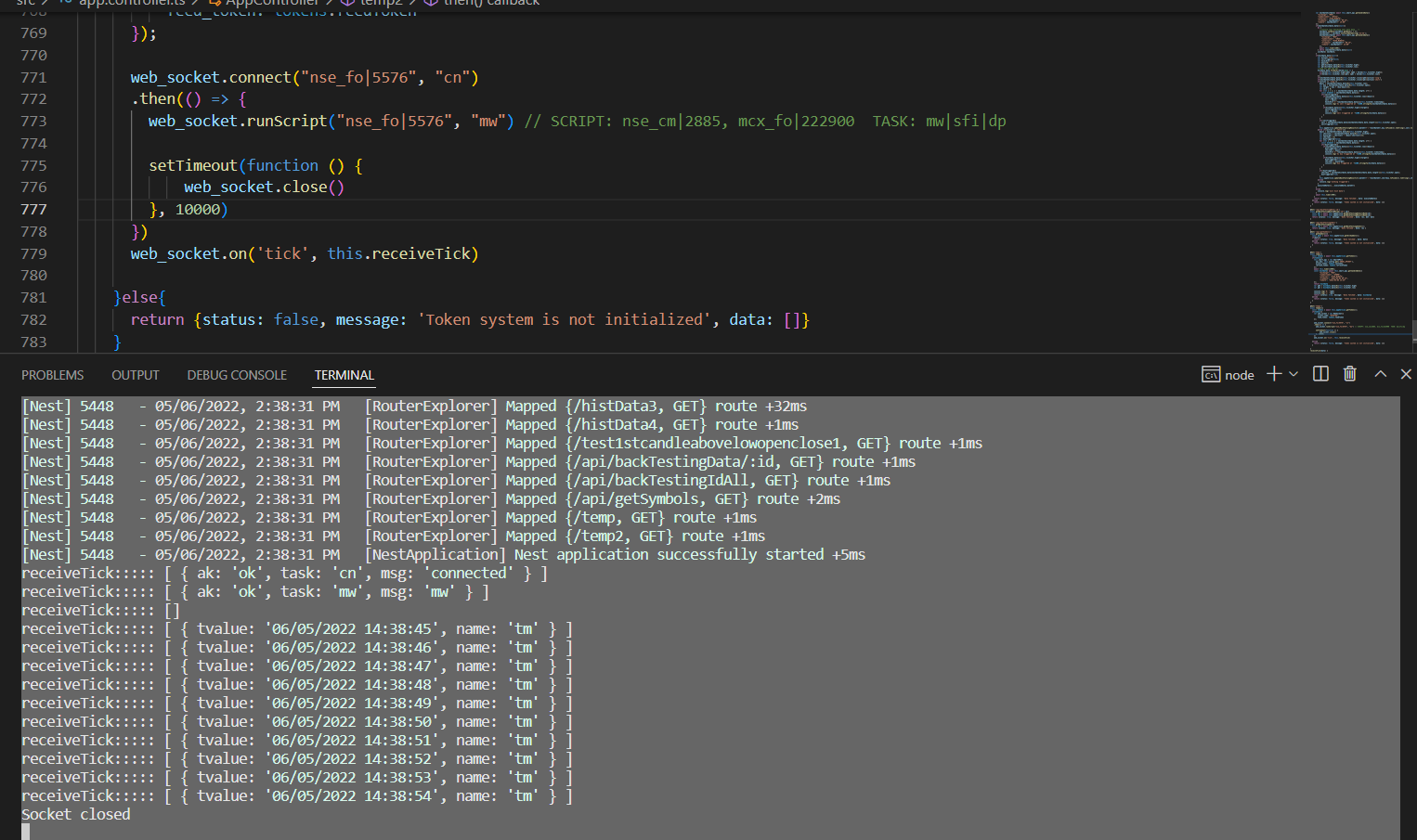This screenshot has height=840, width=1417.
Task: Click 'return' keyword on line 782
Action: coord(157,319)
